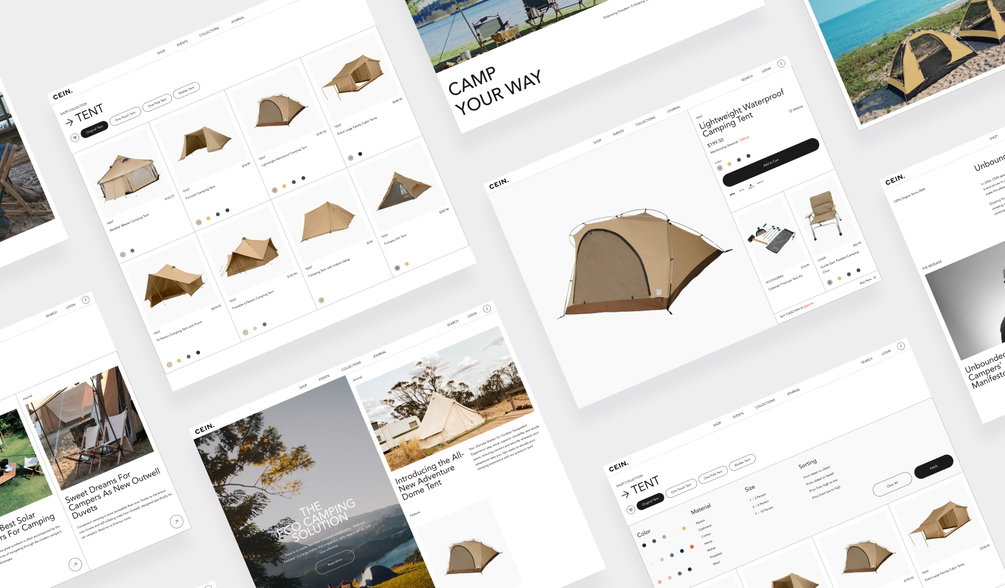Click the last payment method icon under Add to Cart
1005x588 pixels.
click(x=760, y=182)
